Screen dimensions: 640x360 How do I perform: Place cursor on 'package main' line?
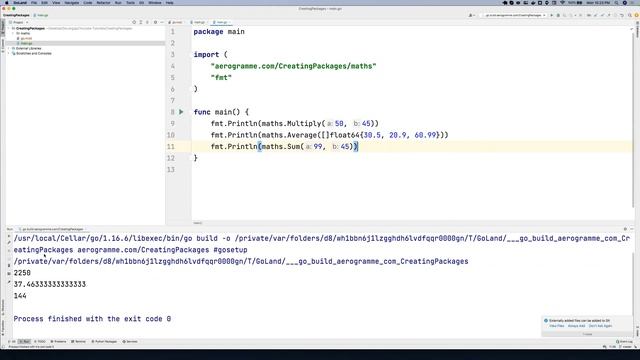[x=219, y=31]
